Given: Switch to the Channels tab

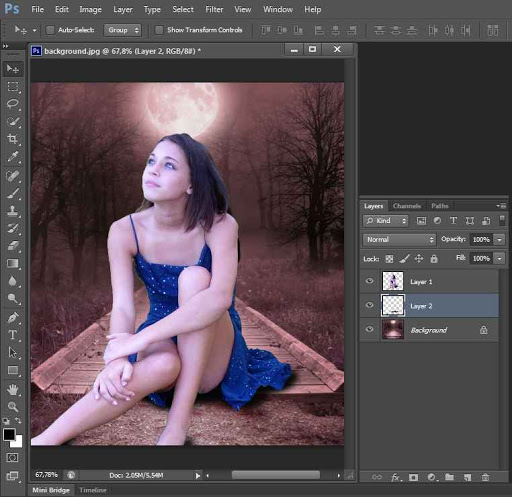Looking at the screenshot, I should click(407, 206).
